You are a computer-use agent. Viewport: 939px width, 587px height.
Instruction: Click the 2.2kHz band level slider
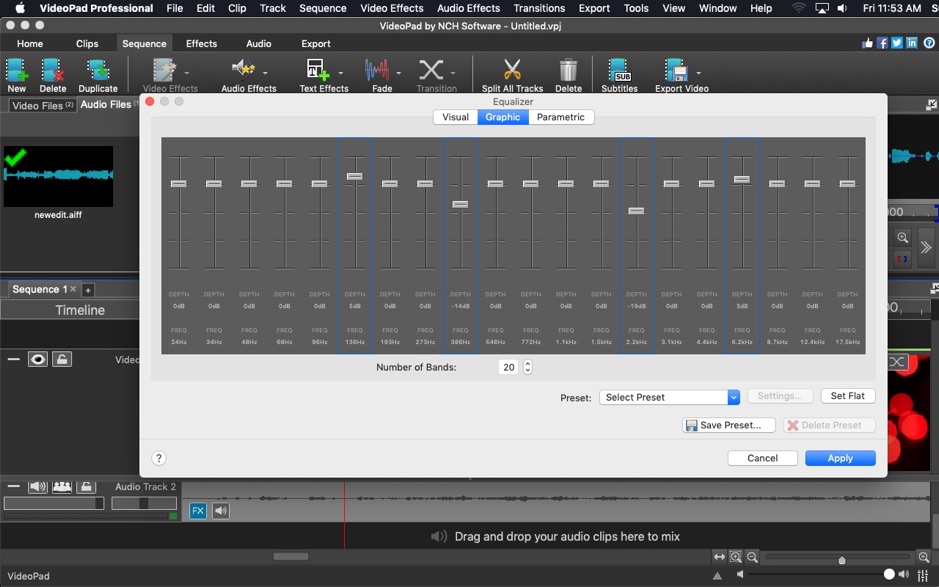pyautogui.click(x=636, y=210)
